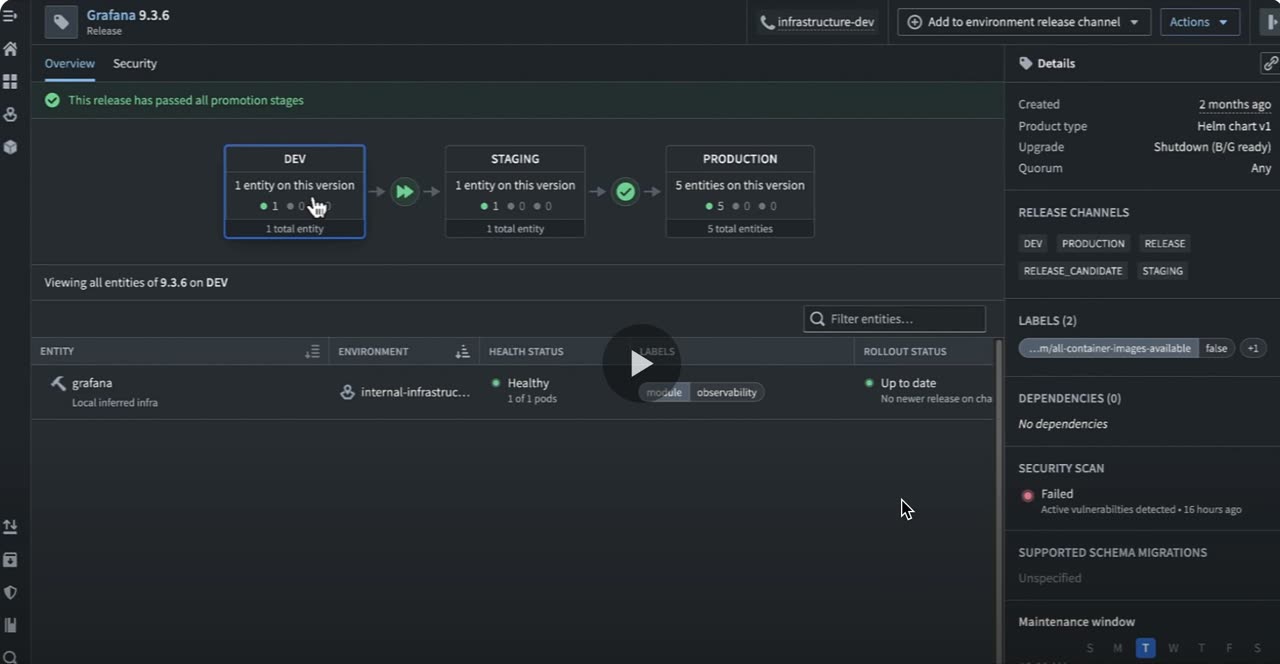
Task: Sort by ENVIRONMENT column sort icon
Action: coord(462,352)
